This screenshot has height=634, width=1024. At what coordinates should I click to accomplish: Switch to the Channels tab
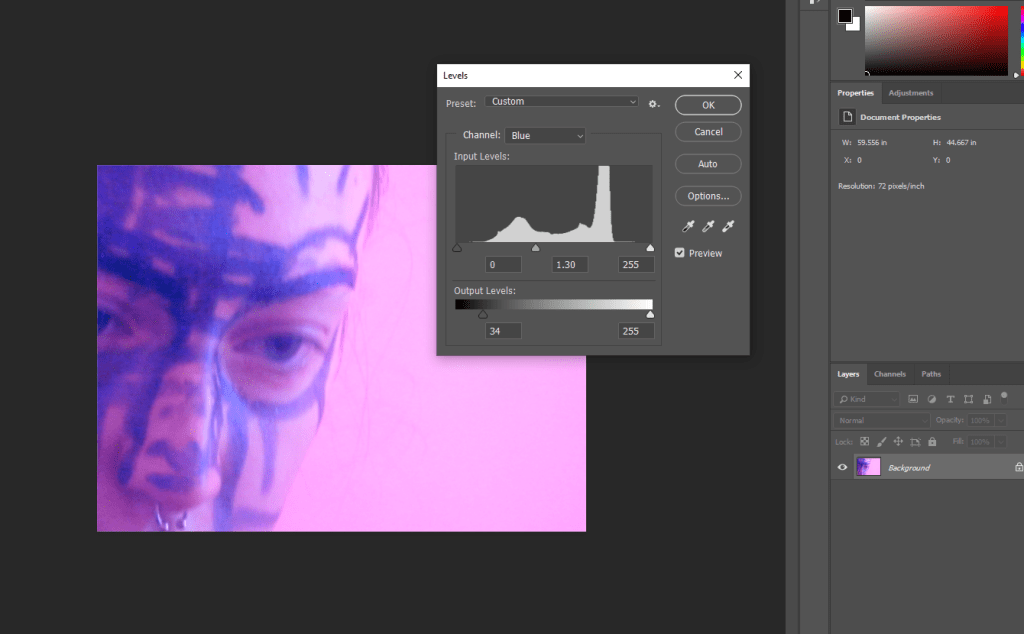click(889, 374)
